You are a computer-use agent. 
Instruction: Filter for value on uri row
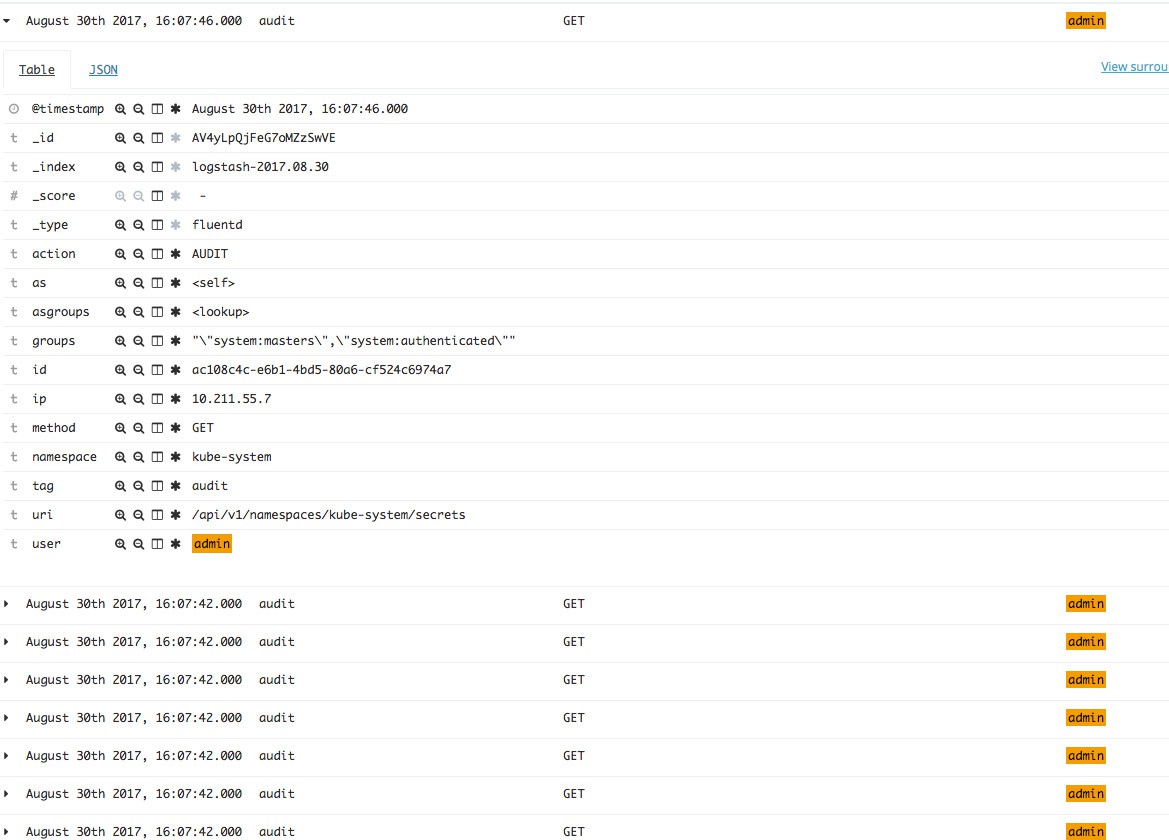pyautogui.click(x=120, y=516)
